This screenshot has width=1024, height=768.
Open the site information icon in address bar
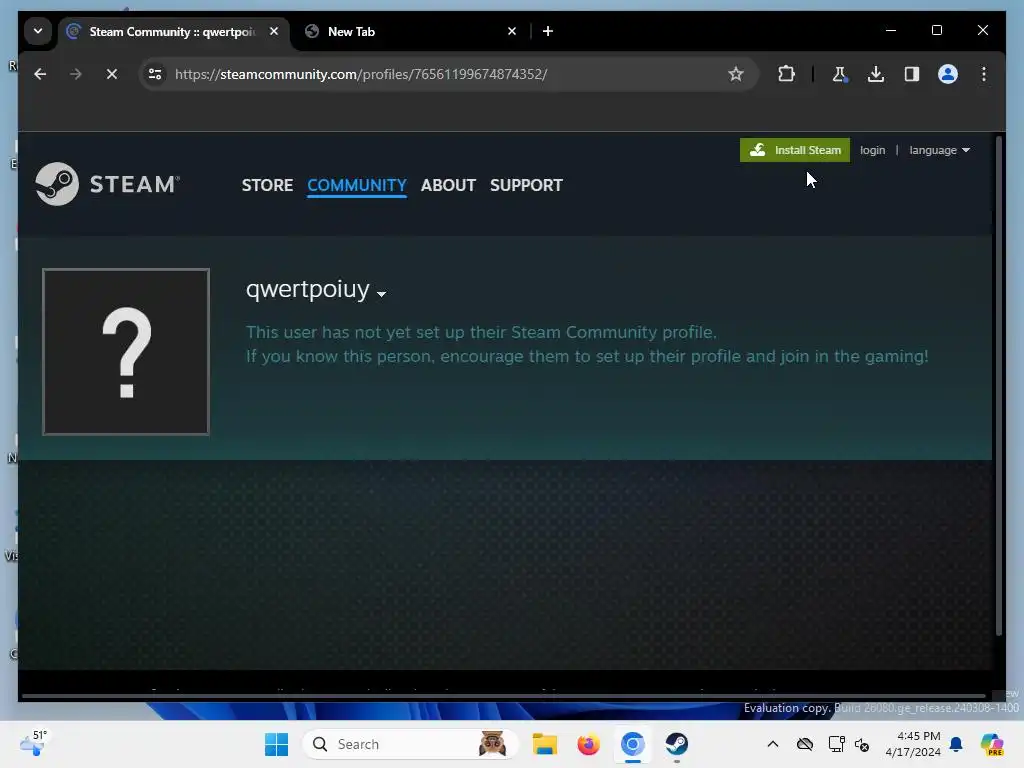[x=155, y=74]
